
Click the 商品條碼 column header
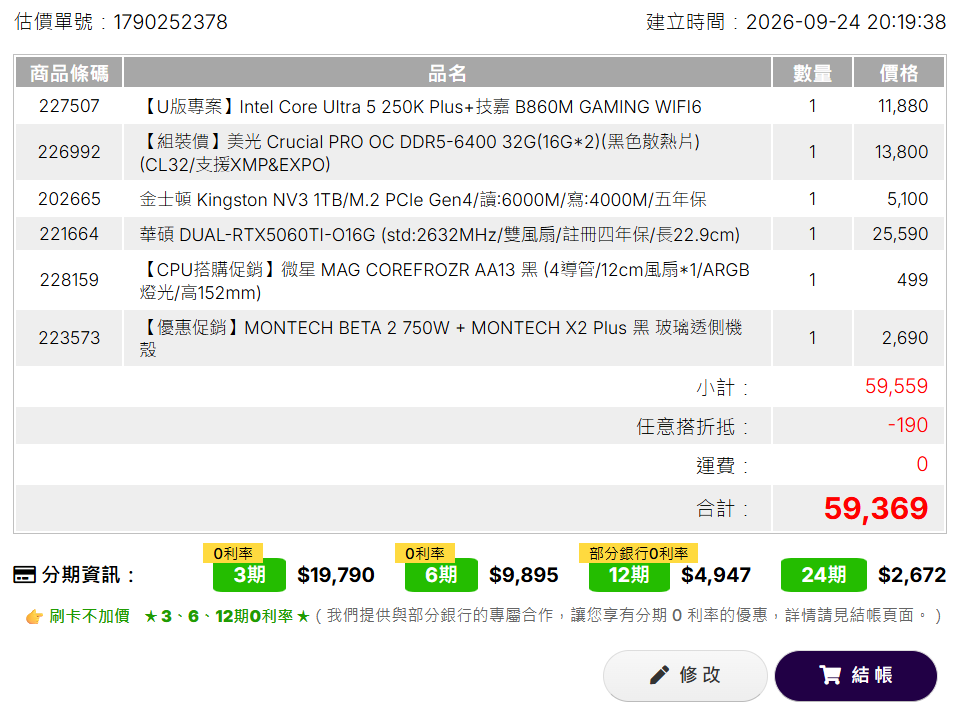[x=69, y=73]
